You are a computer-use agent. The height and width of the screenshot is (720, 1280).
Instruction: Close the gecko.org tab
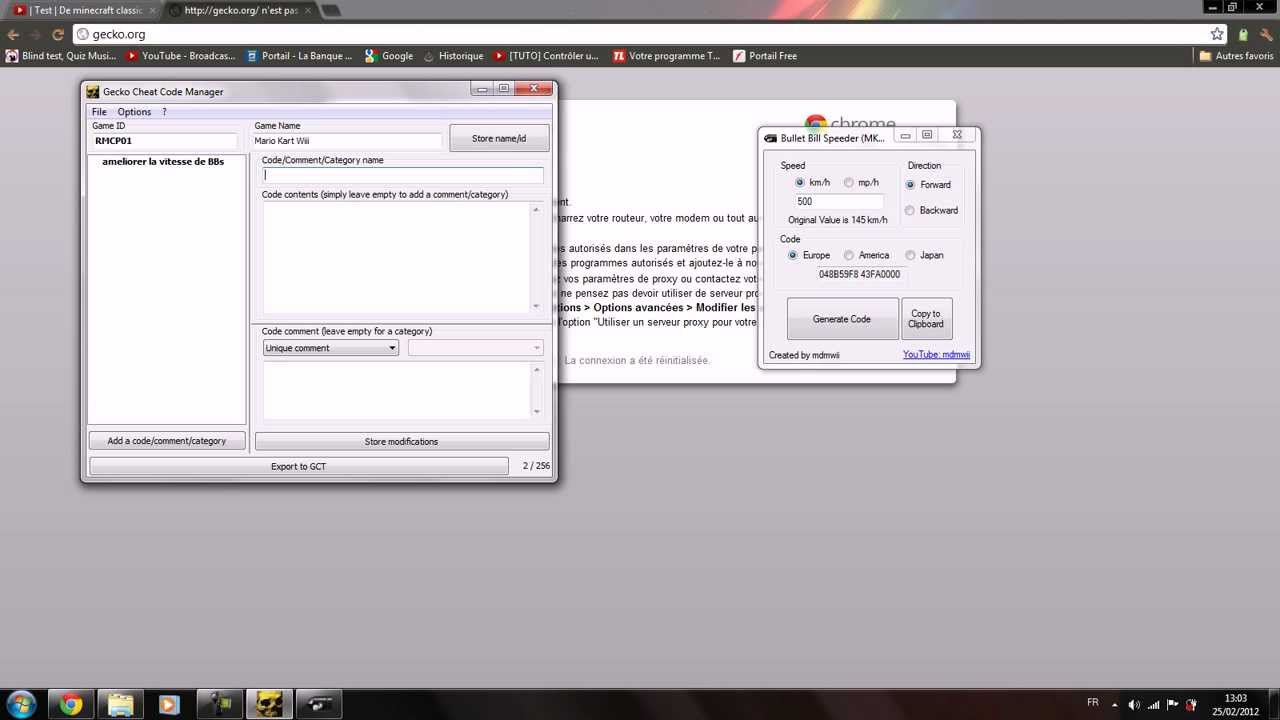(306, 10)
